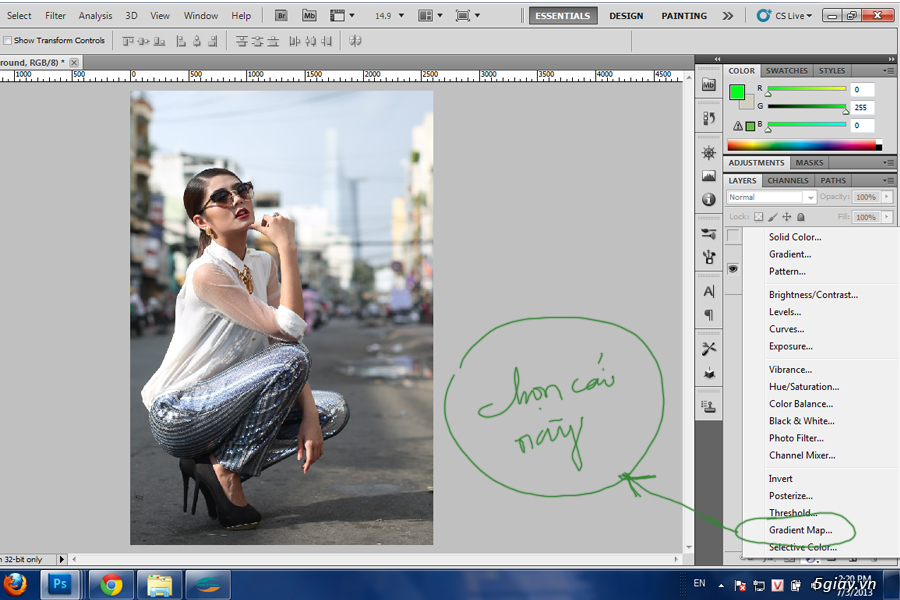This screenshot has height=600, width=900.
Task: Open the Character panel icon
Action: coord(709,291)
